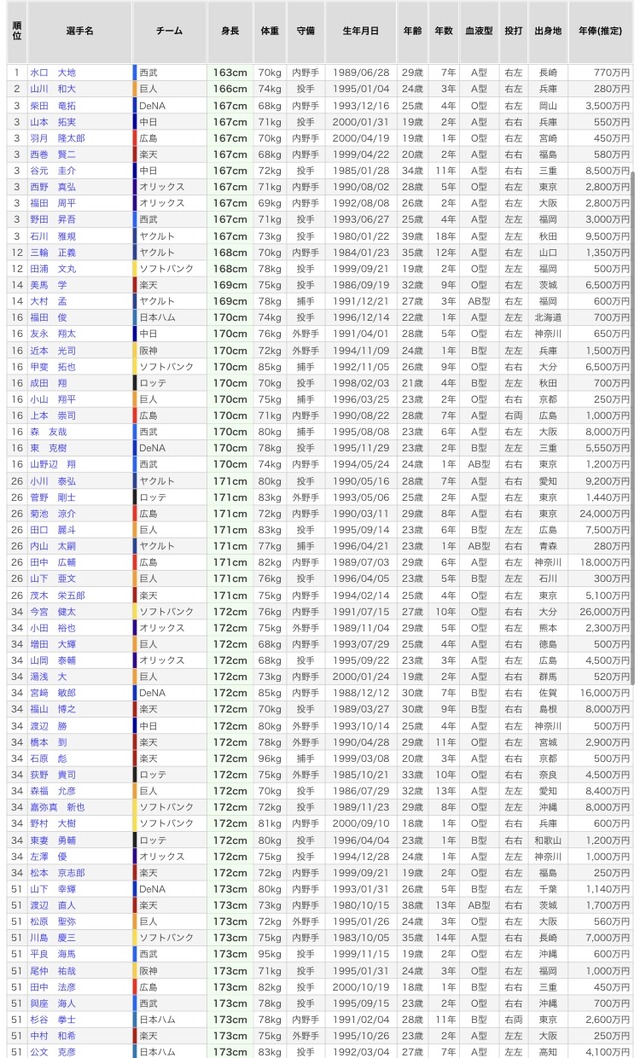Viewport: 640px width, 1058px height.
Task: Open player link 美馬 学
Action: [49, 285]
